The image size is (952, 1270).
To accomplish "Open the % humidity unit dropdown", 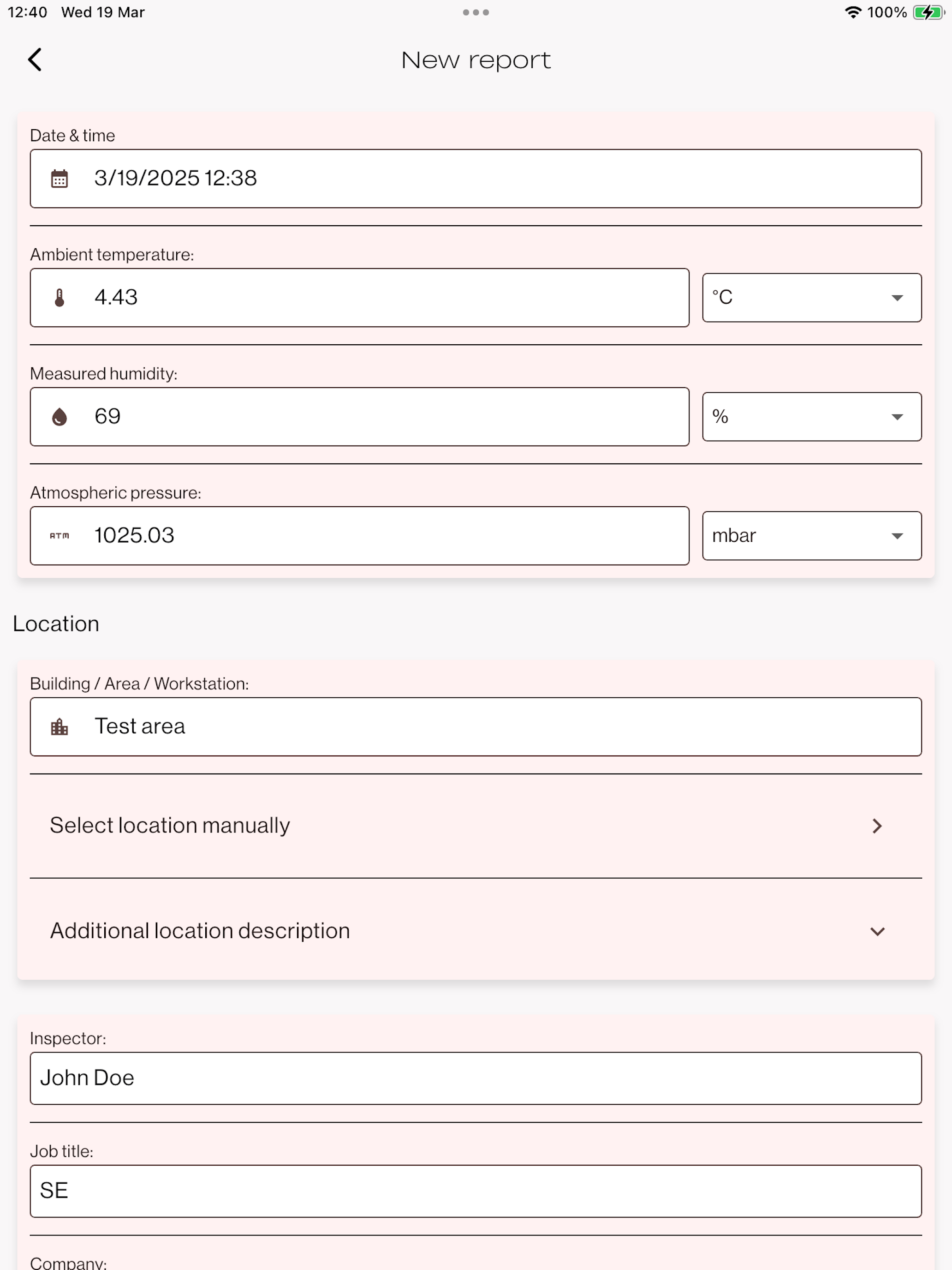I will point(812,417).
